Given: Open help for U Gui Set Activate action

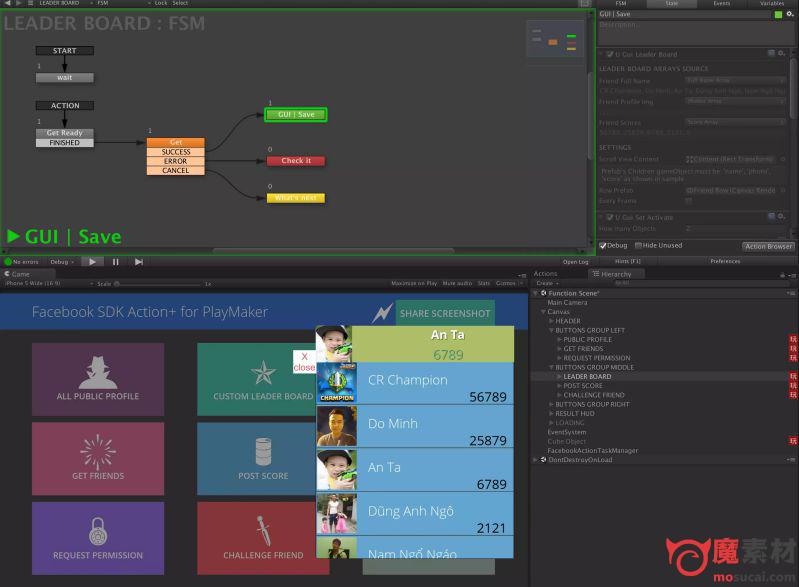Looking at the screenshot, I should pyautogui.click(x=771, y=217).
